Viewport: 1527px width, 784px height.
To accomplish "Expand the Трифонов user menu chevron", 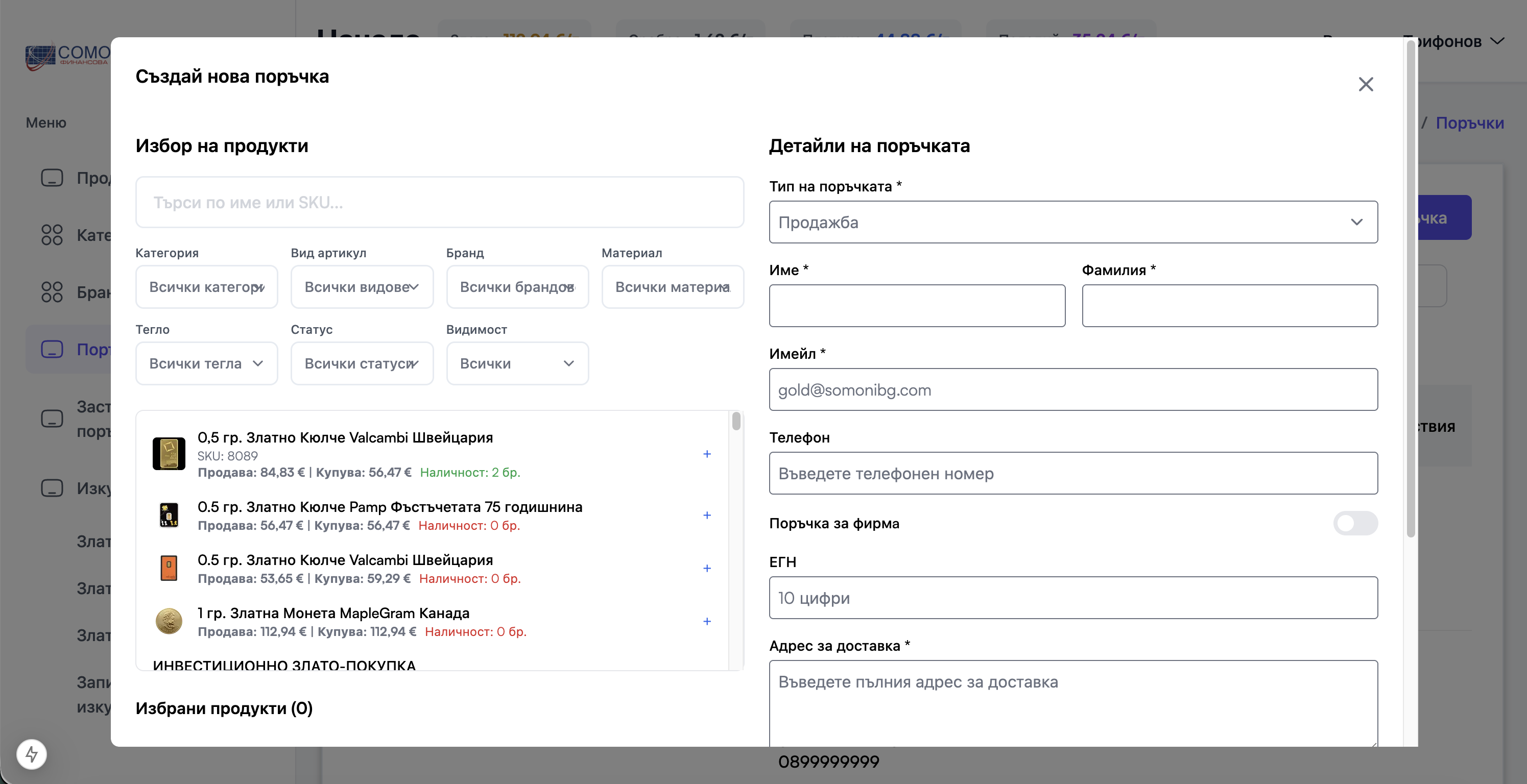I will tap(1497, 41).
